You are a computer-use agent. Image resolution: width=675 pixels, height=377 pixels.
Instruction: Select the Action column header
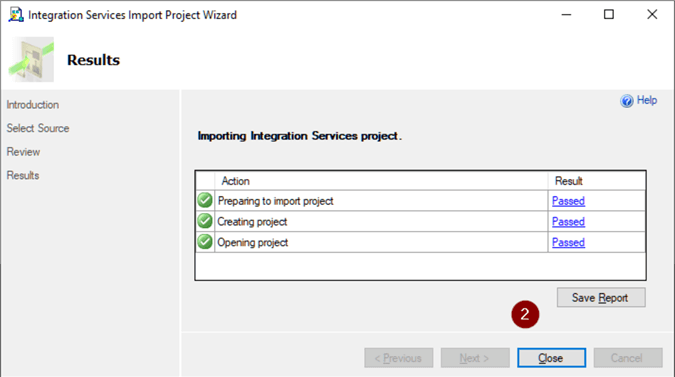tap(381, 181)
